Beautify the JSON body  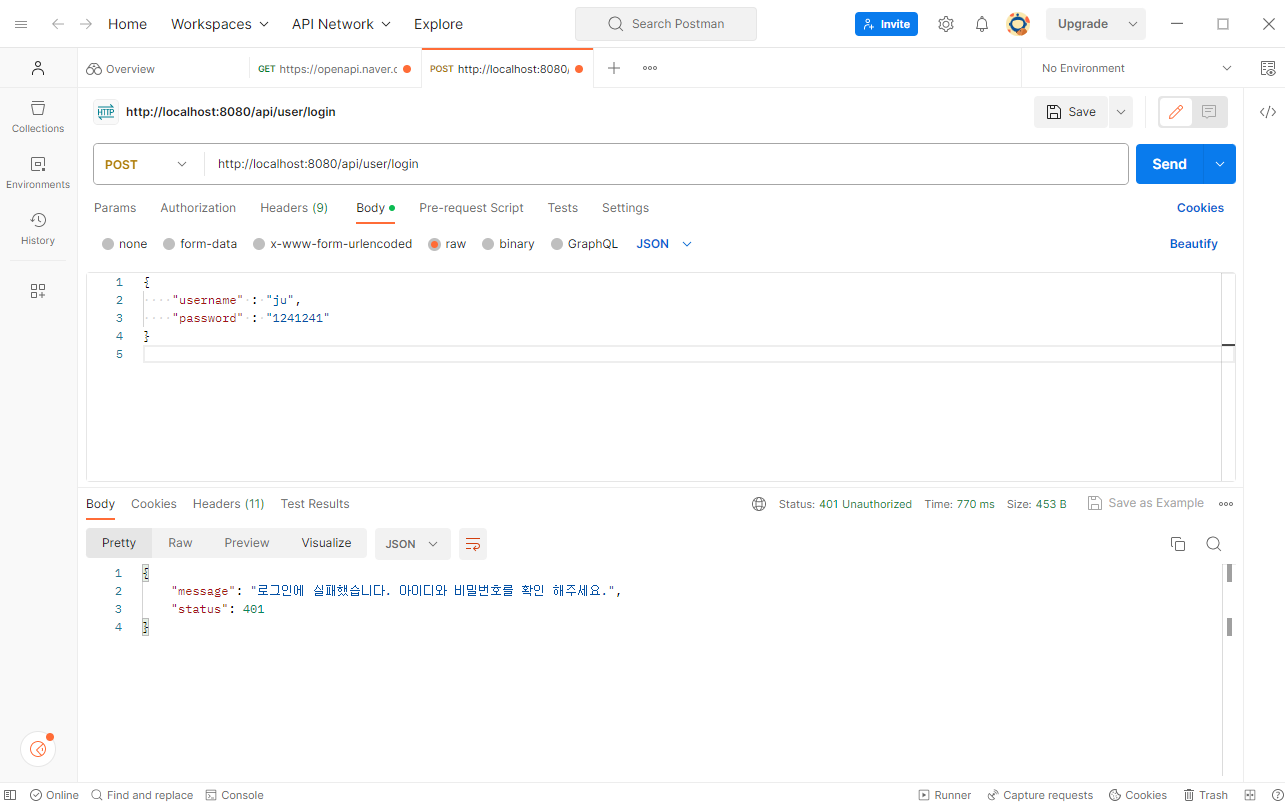(1194, 244)
